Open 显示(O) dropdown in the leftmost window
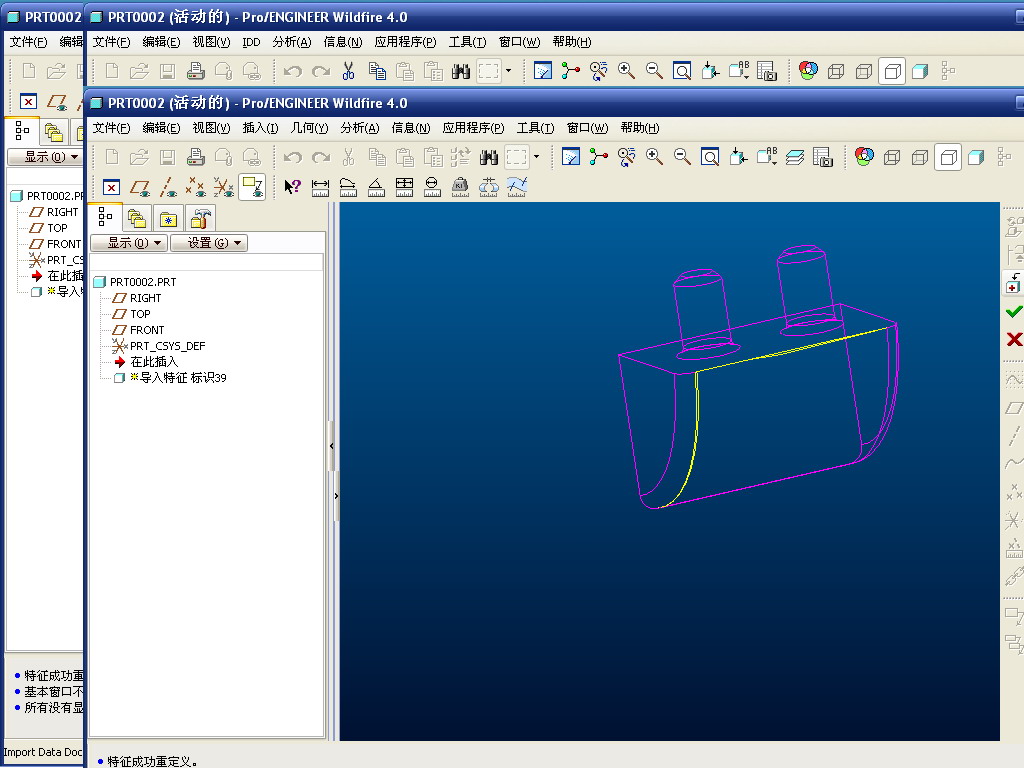 pos(45,157)
